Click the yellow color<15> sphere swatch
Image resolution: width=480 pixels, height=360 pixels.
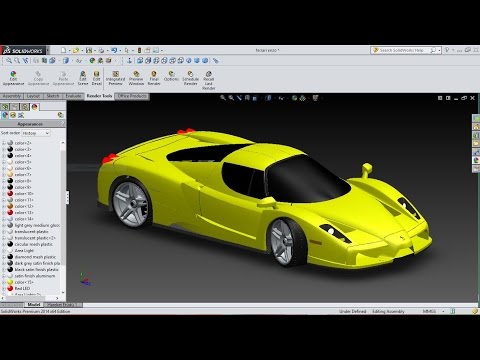[10, 282]
